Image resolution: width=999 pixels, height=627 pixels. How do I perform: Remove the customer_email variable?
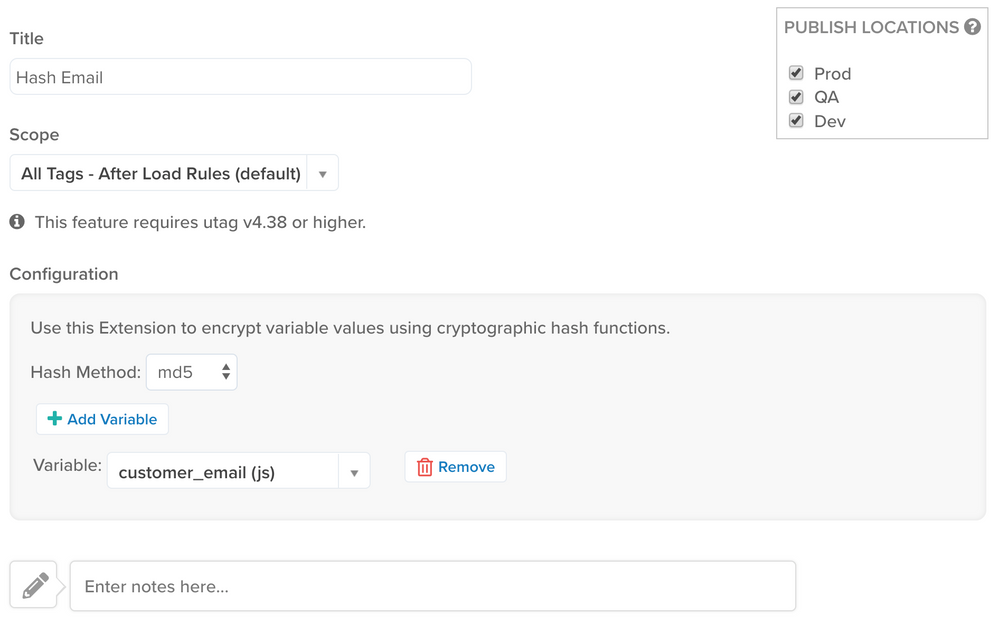tap(456, 467)
